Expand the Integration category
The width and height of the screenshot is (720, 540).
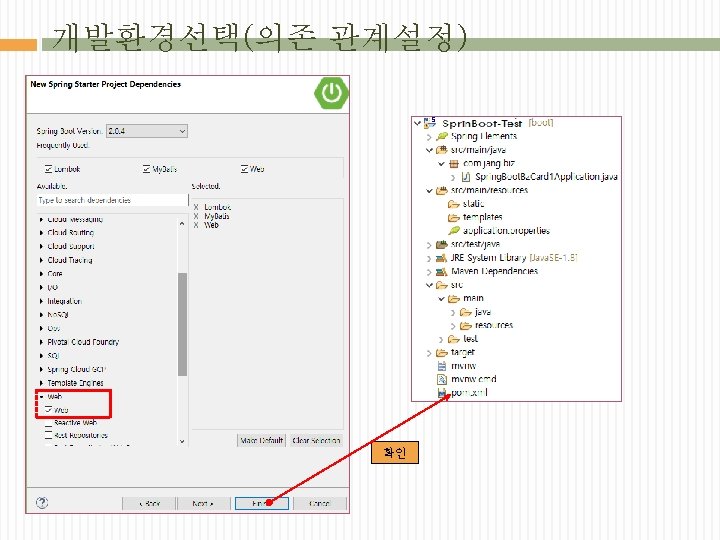41,301
